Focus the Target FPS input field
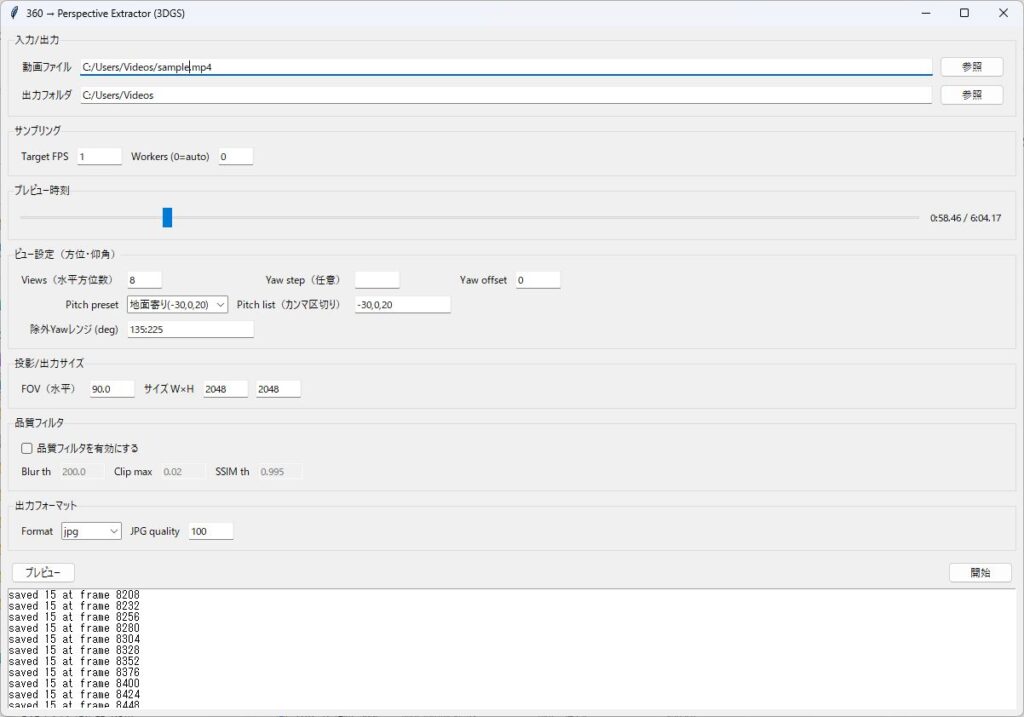The image size is (1024, 717). (98, 157)
